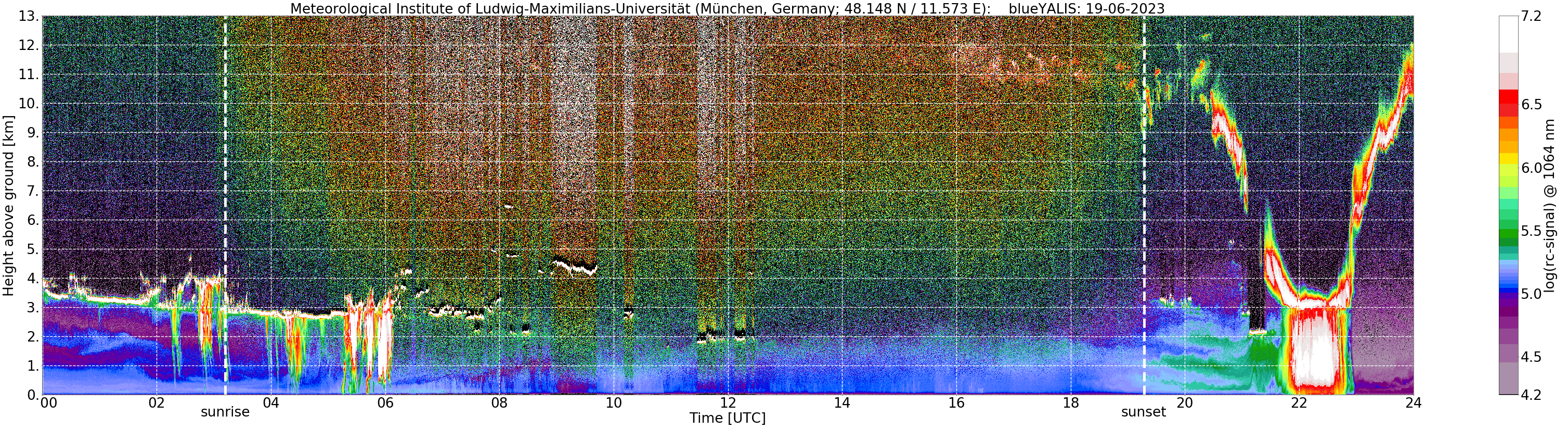Screen dimensions: 1568x429
Task: Click the dashed sunset marker line
Action: 1144,206
